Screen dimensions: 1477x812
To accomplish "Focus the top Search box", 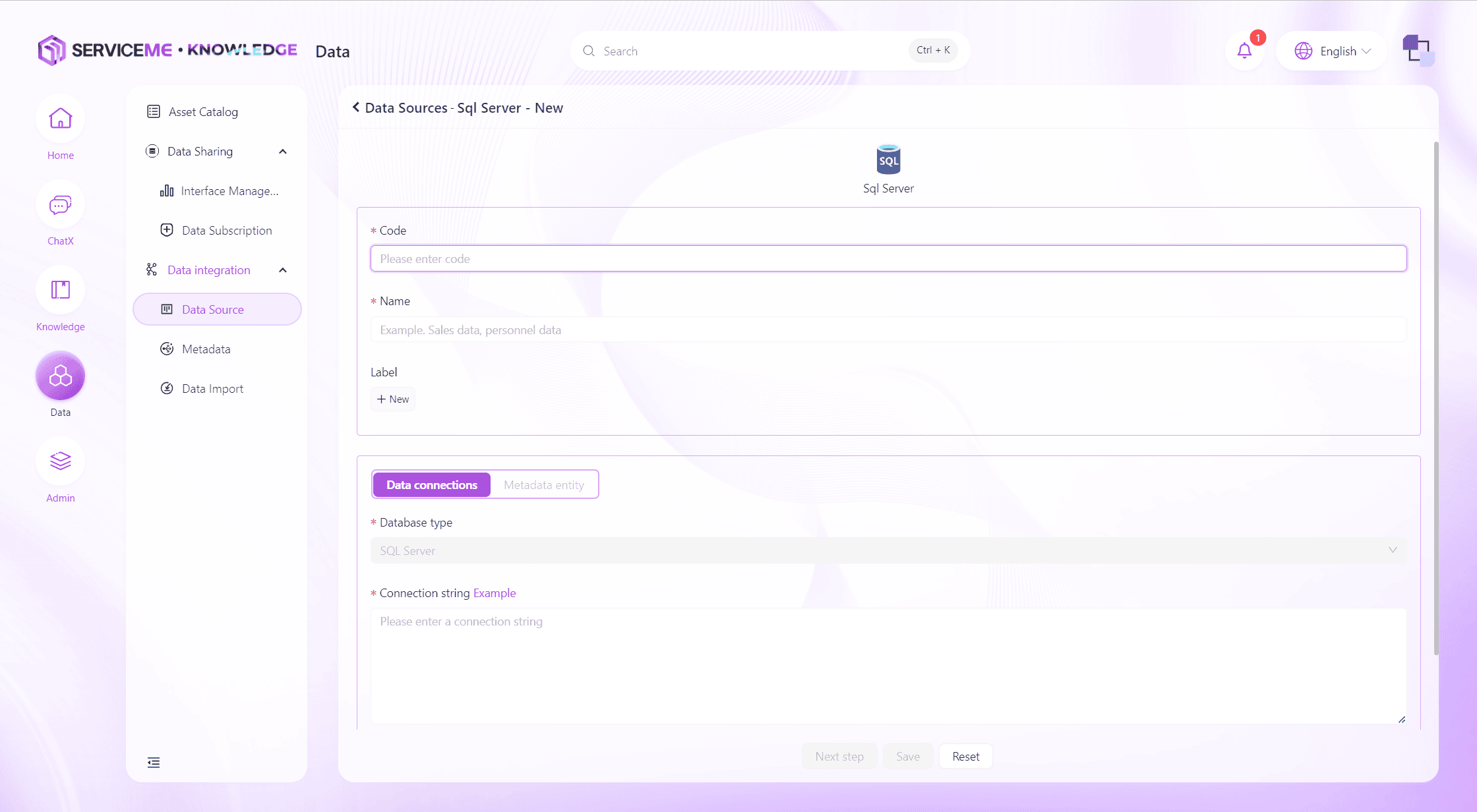I will coord(770,51).
